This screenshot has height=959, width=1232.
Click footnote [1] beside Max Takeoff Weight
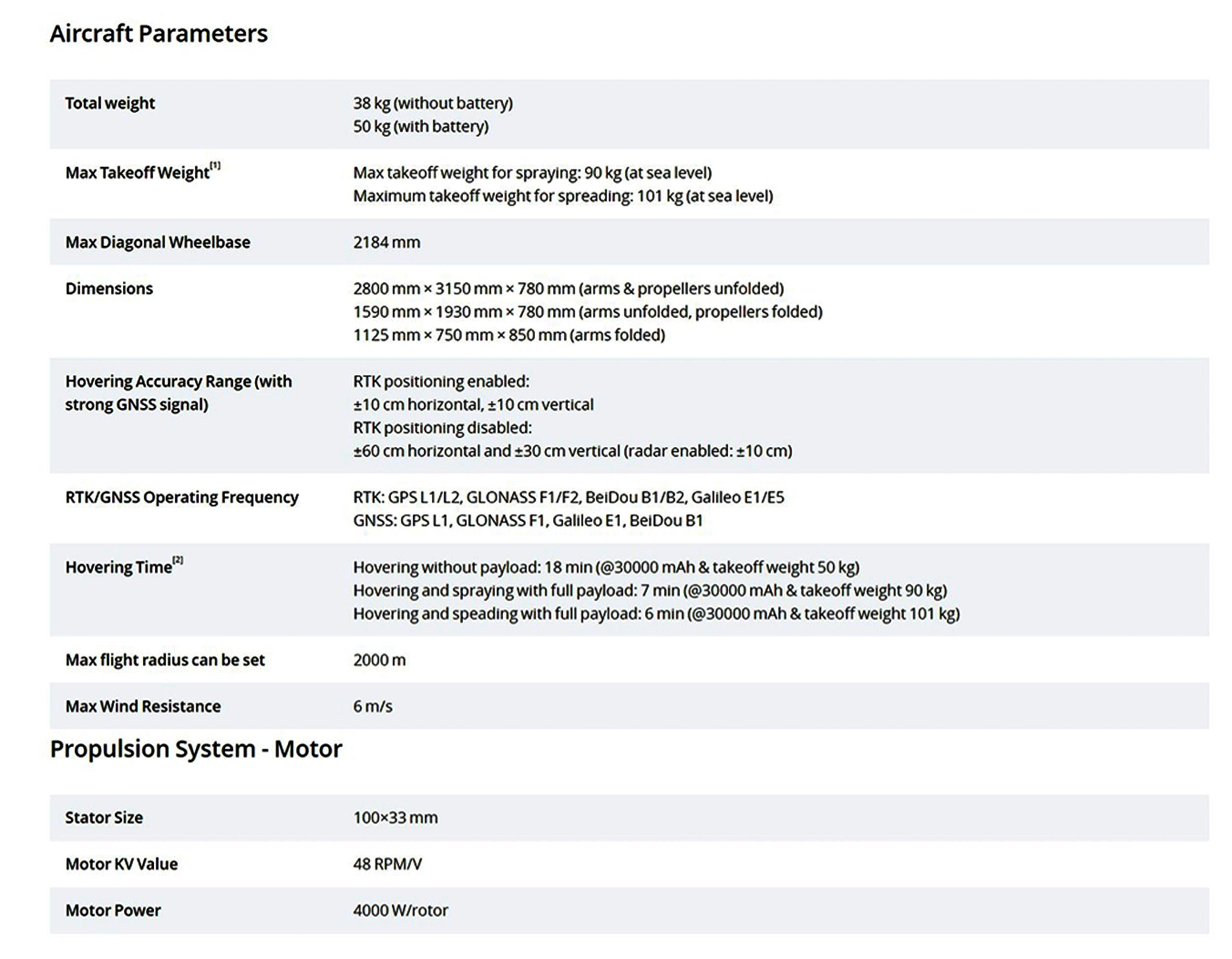tap(215, 166)
